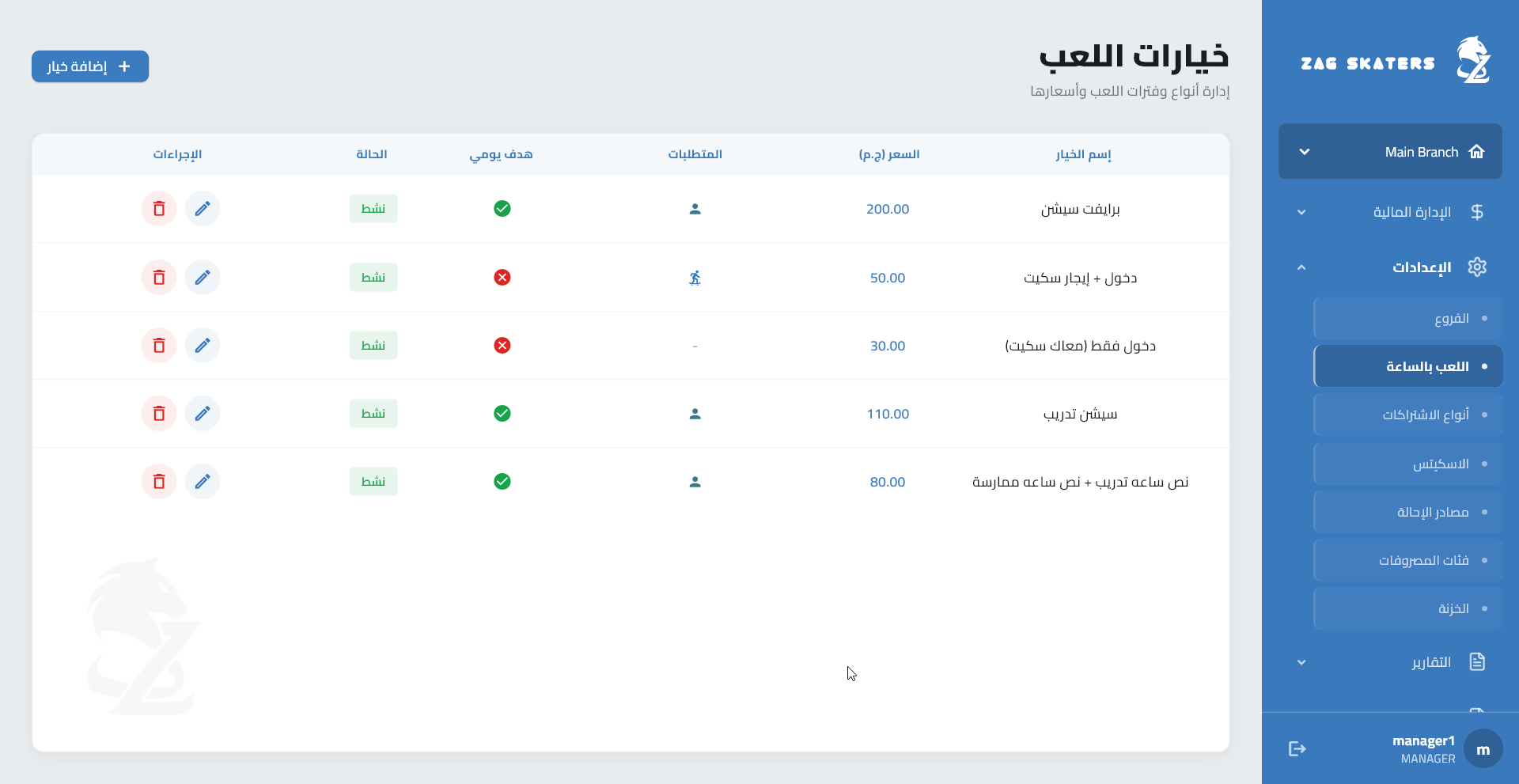The image size is (1519, 784).
Task: Click the Zag Skaters logo
Action: [1396, 61]
